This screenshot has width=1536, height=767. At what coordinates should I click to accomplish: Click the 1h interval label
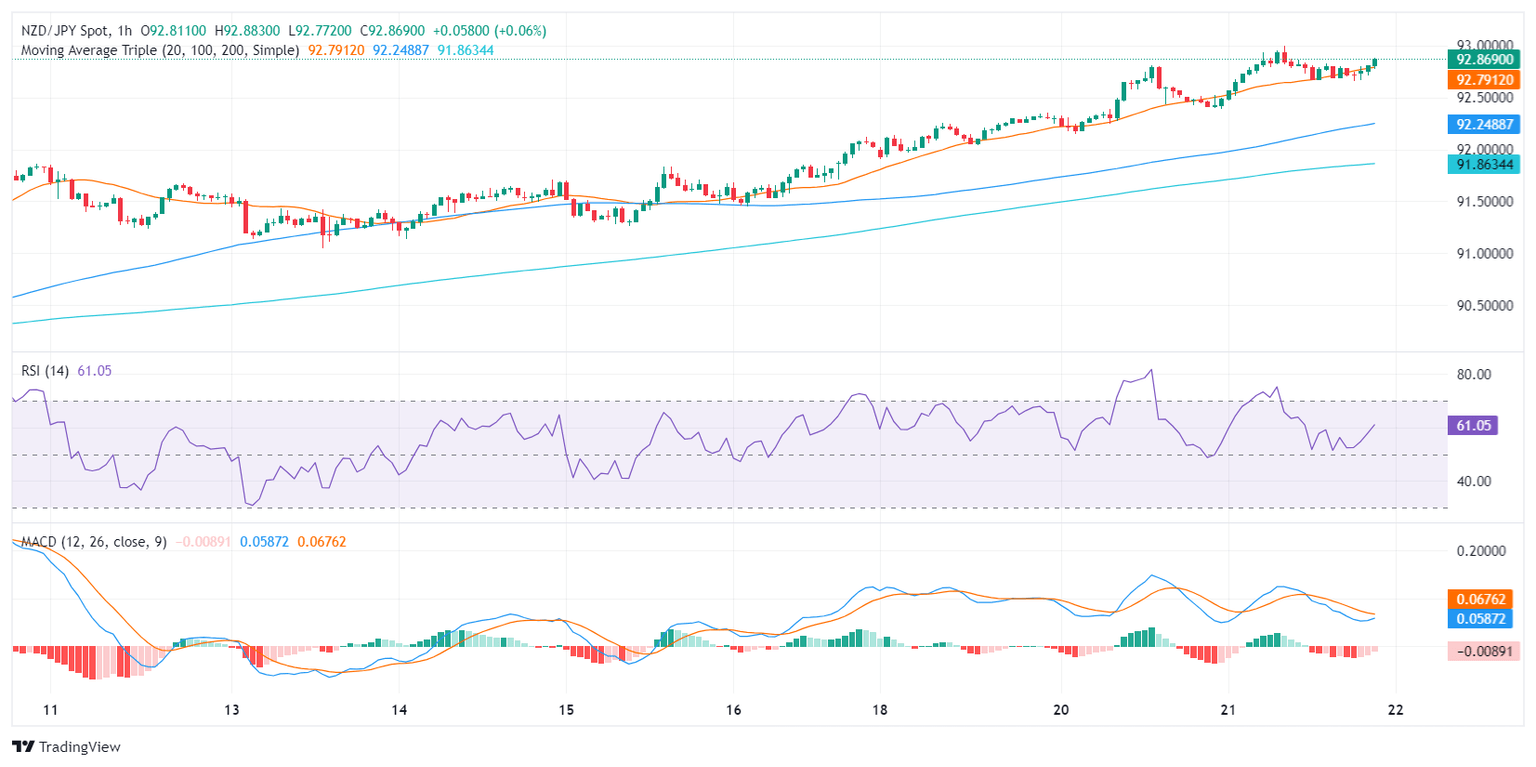(124, 31)
